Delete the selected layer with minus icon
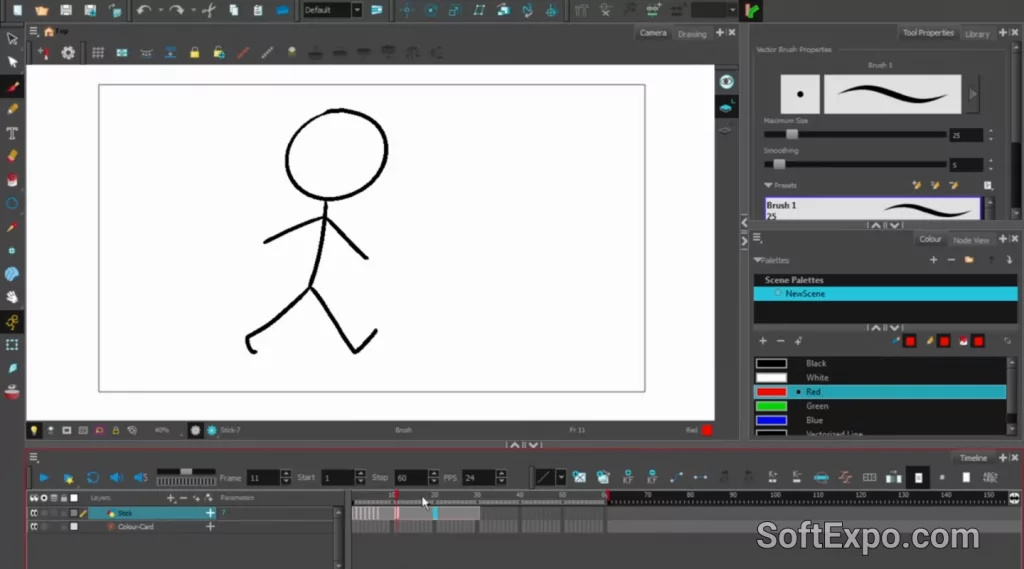This screenshot has height=569, width=1024. pyautogui.click(x=184, y=498)
